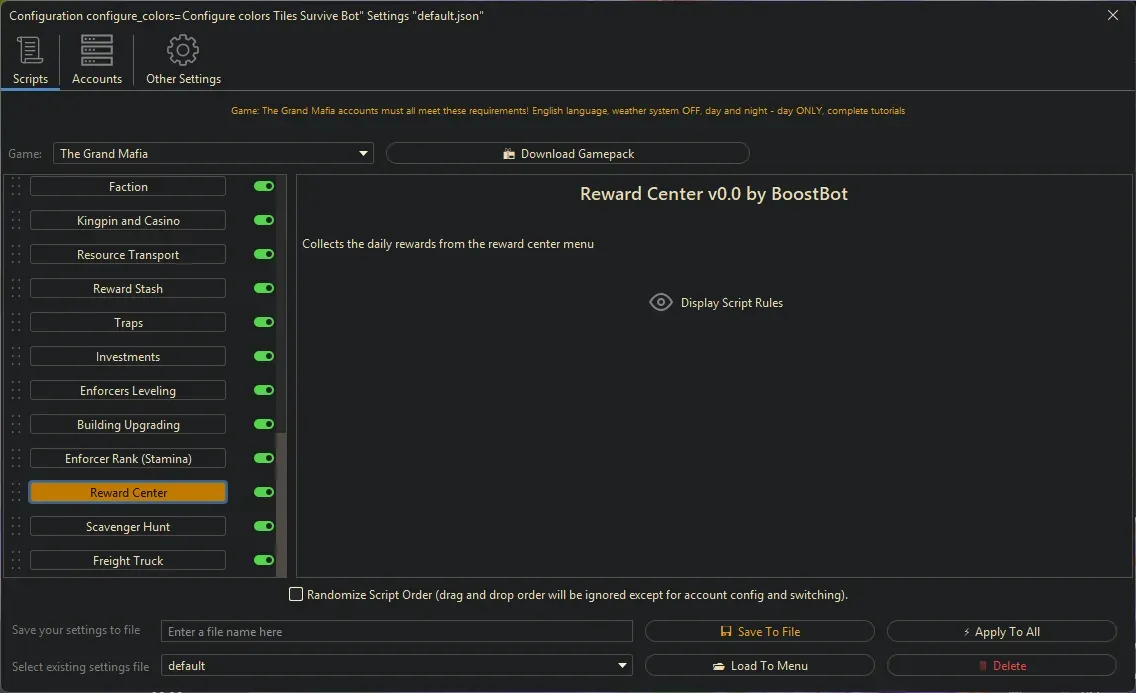This screenshot has height=693, width=1136.
Task: Click the Download Gamepack button
Action: 567,154
